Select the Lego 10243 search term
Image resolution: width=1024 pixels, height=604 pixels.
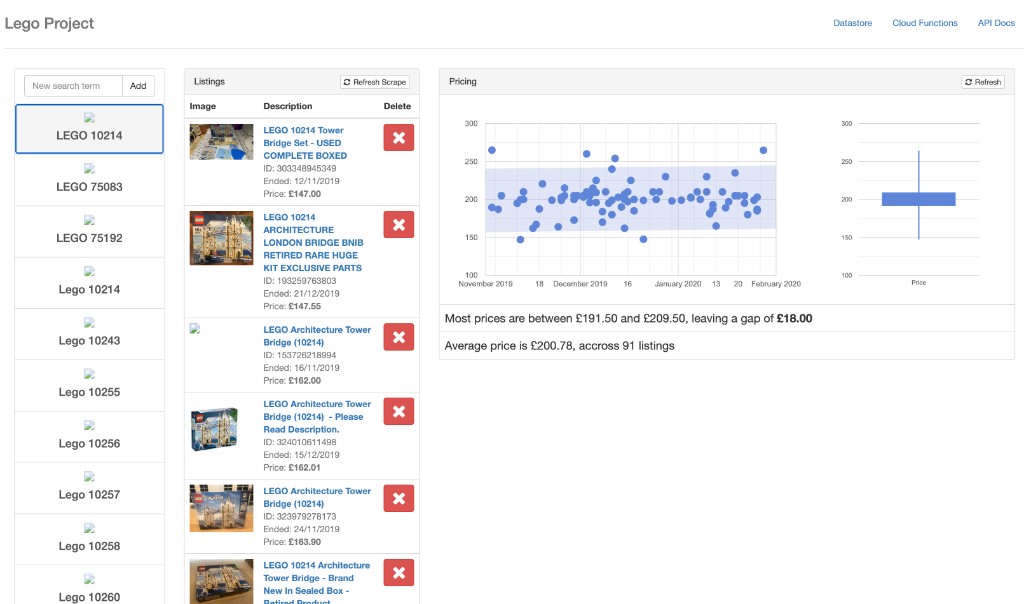[89, 334]
